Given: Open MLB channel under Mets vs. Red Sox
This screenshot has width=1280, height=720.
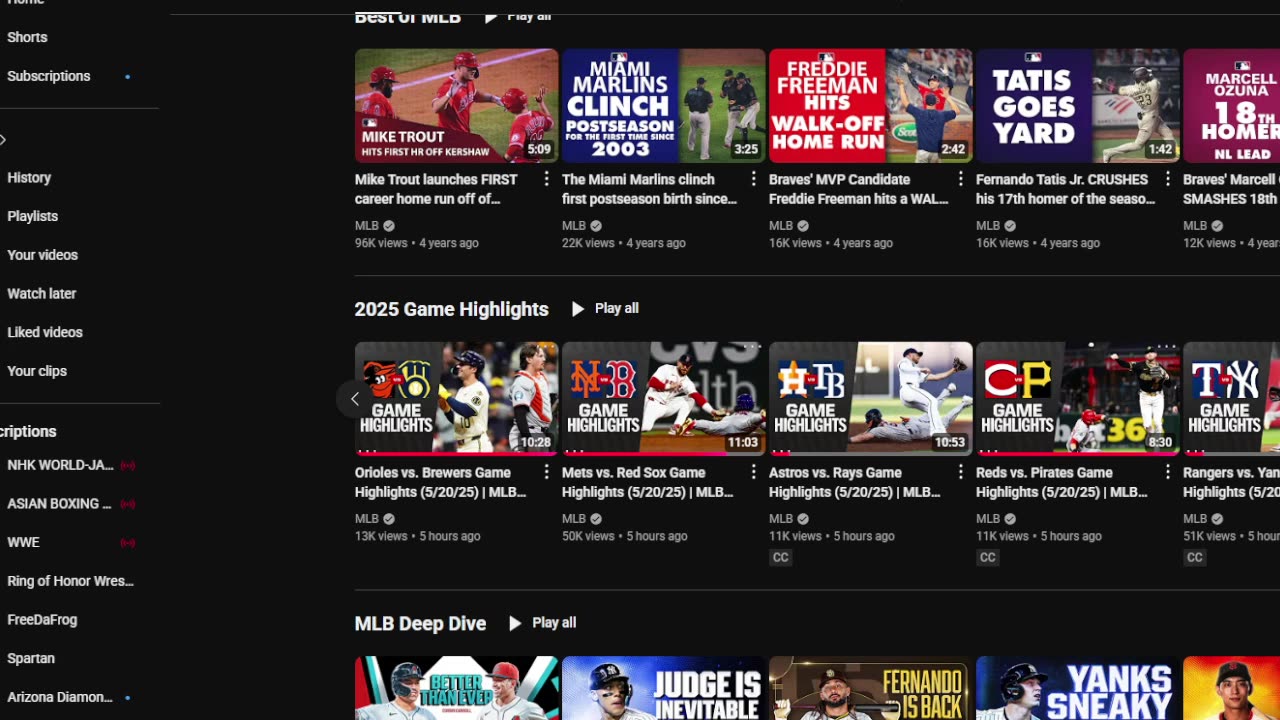Looking at the screenshot, I should click(574, 519).
